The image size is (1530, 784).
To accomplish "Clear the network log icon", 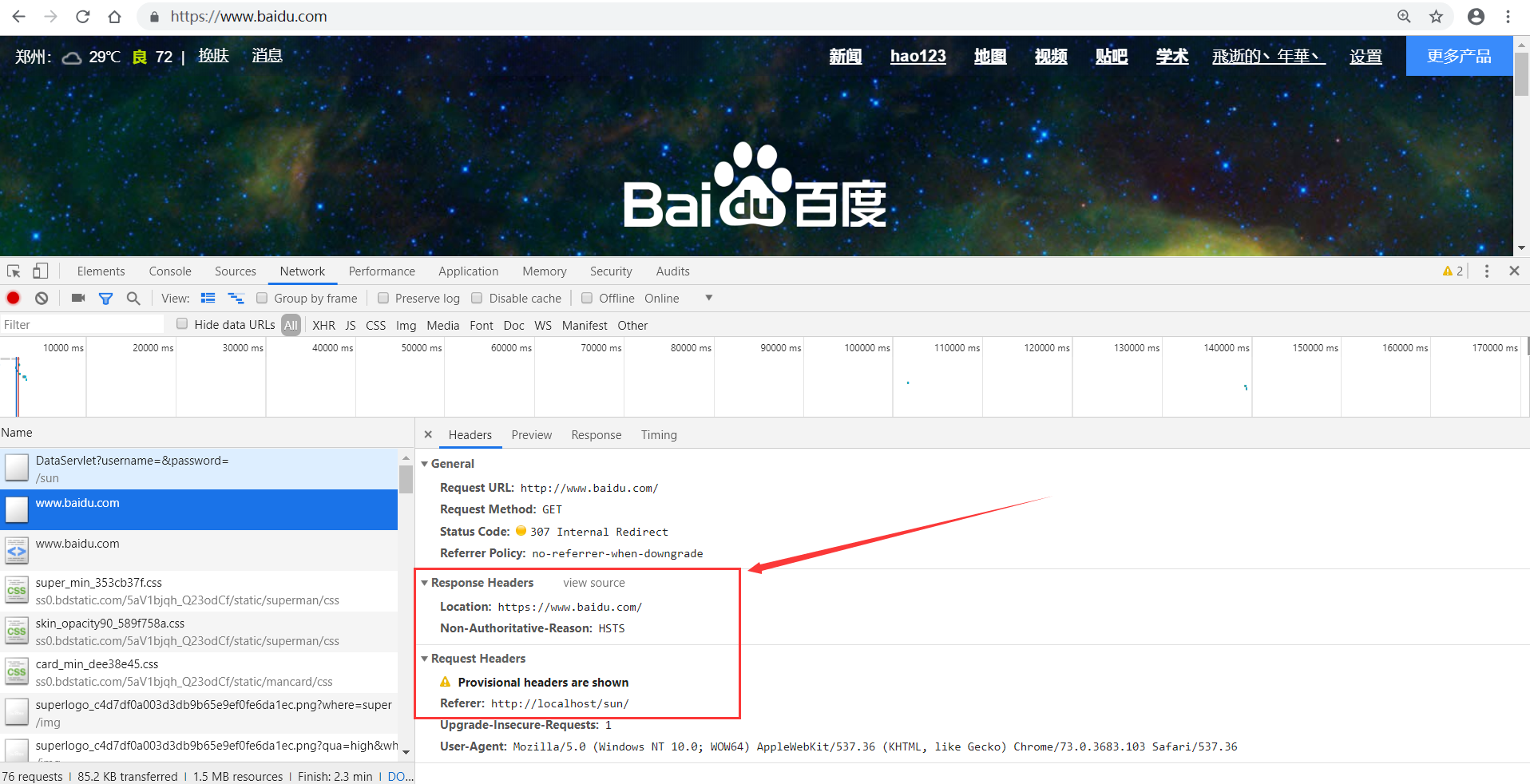I will pos(42,298).
